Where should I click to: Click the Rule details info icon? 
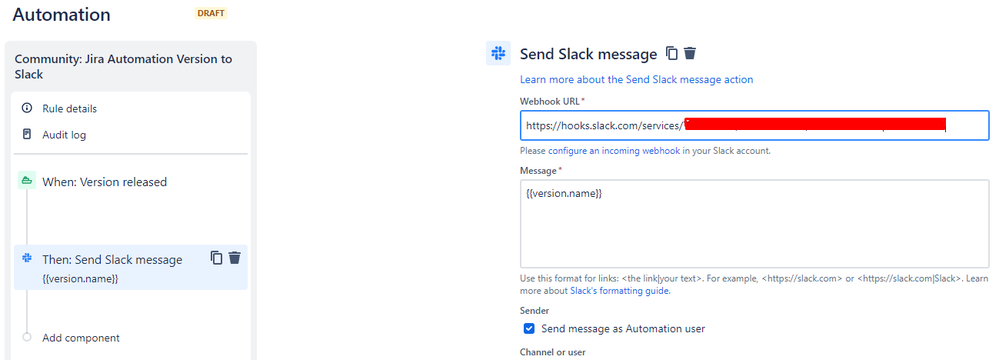27,108
